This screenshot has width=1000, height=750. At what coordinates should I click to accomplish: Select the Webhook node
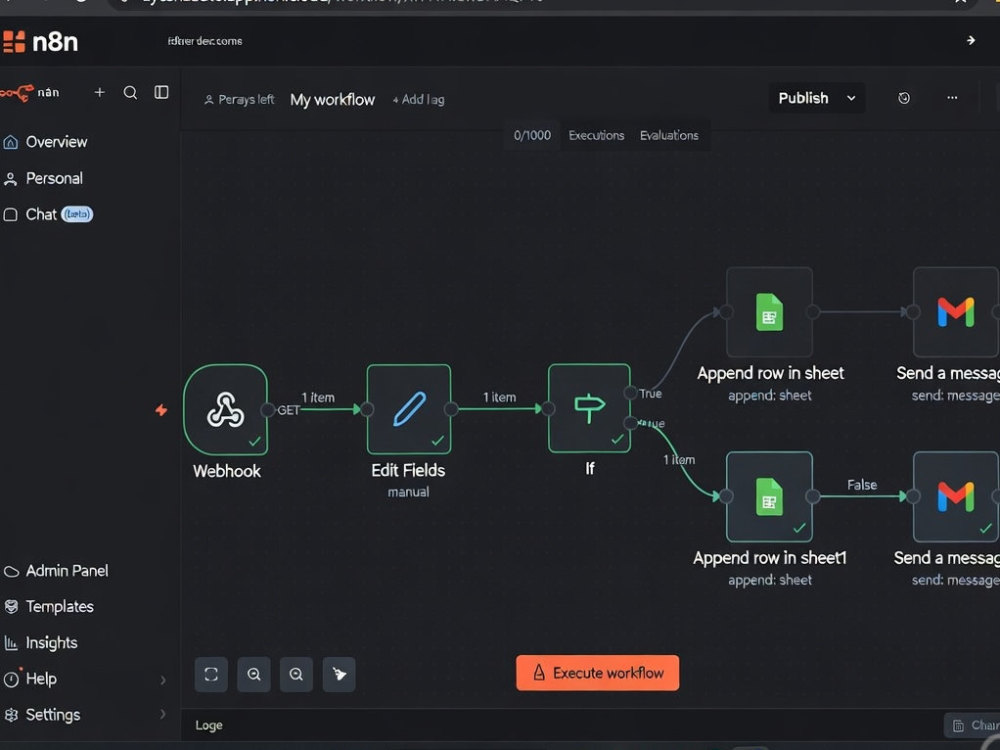tap(226, 409)
